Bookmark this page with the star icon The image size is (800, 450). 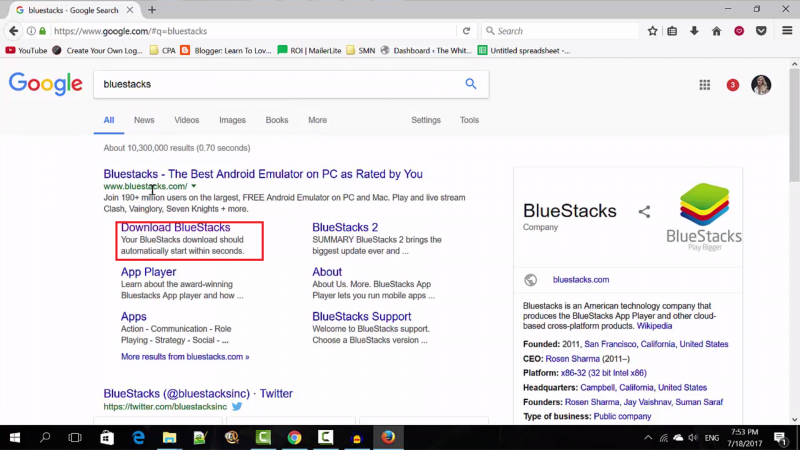coord(652,31)
